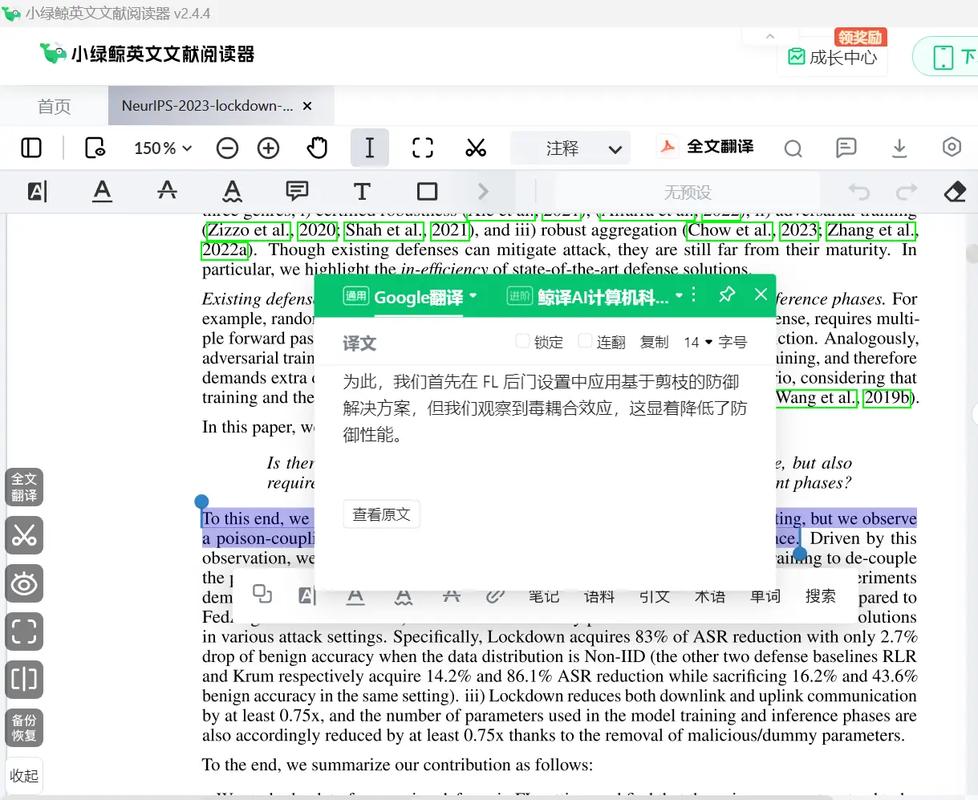Follow the Zizzo et al. citation link
Image resolution: width=978 pixels, height=800 pixels.
[x=248, y=230]
